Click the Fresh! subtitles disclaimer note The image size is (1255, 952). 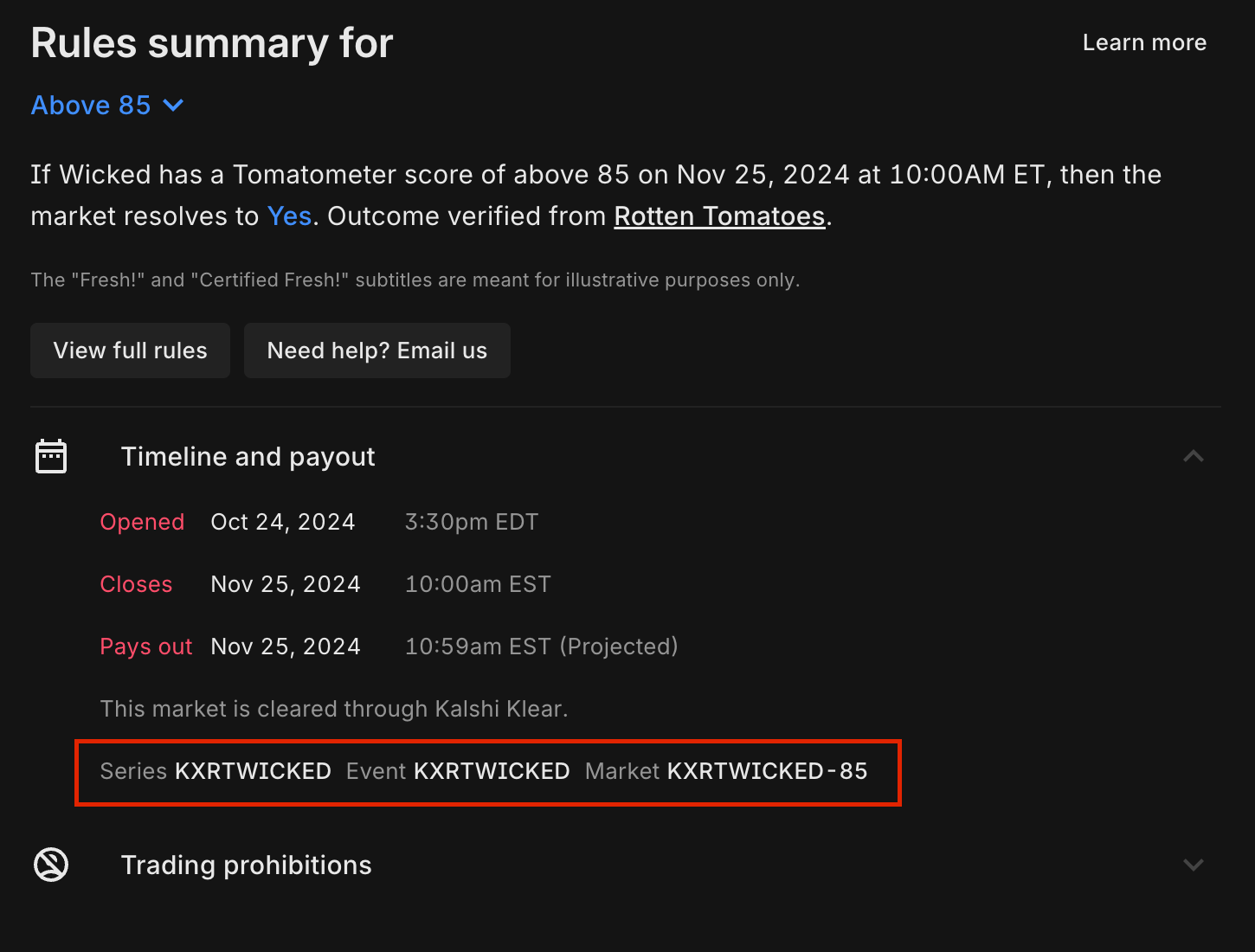pyautogui.click(x=415, y=280)
